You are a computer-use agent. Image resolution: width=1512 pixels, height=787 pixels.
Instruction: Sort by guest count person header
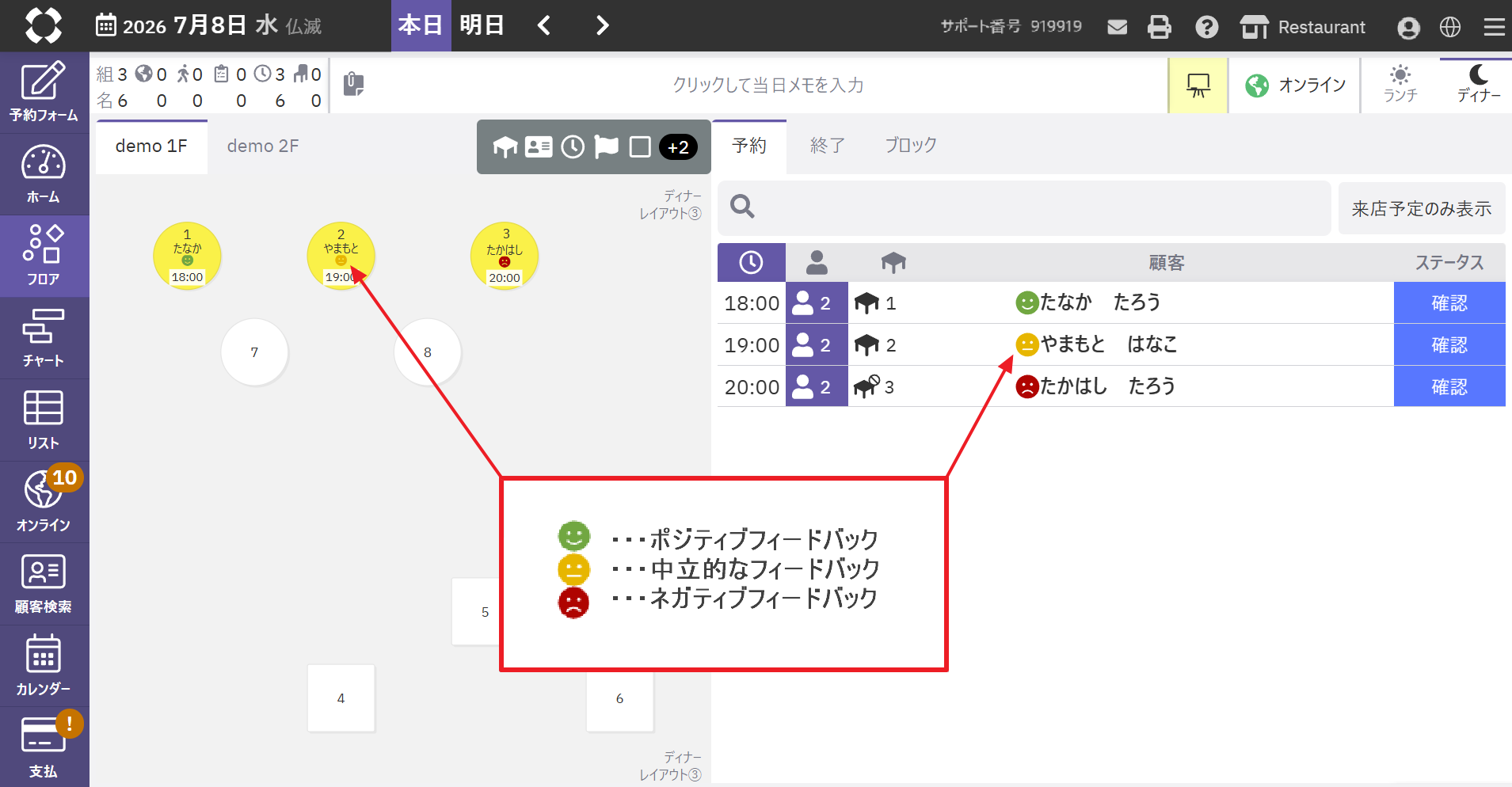[817, 262]
